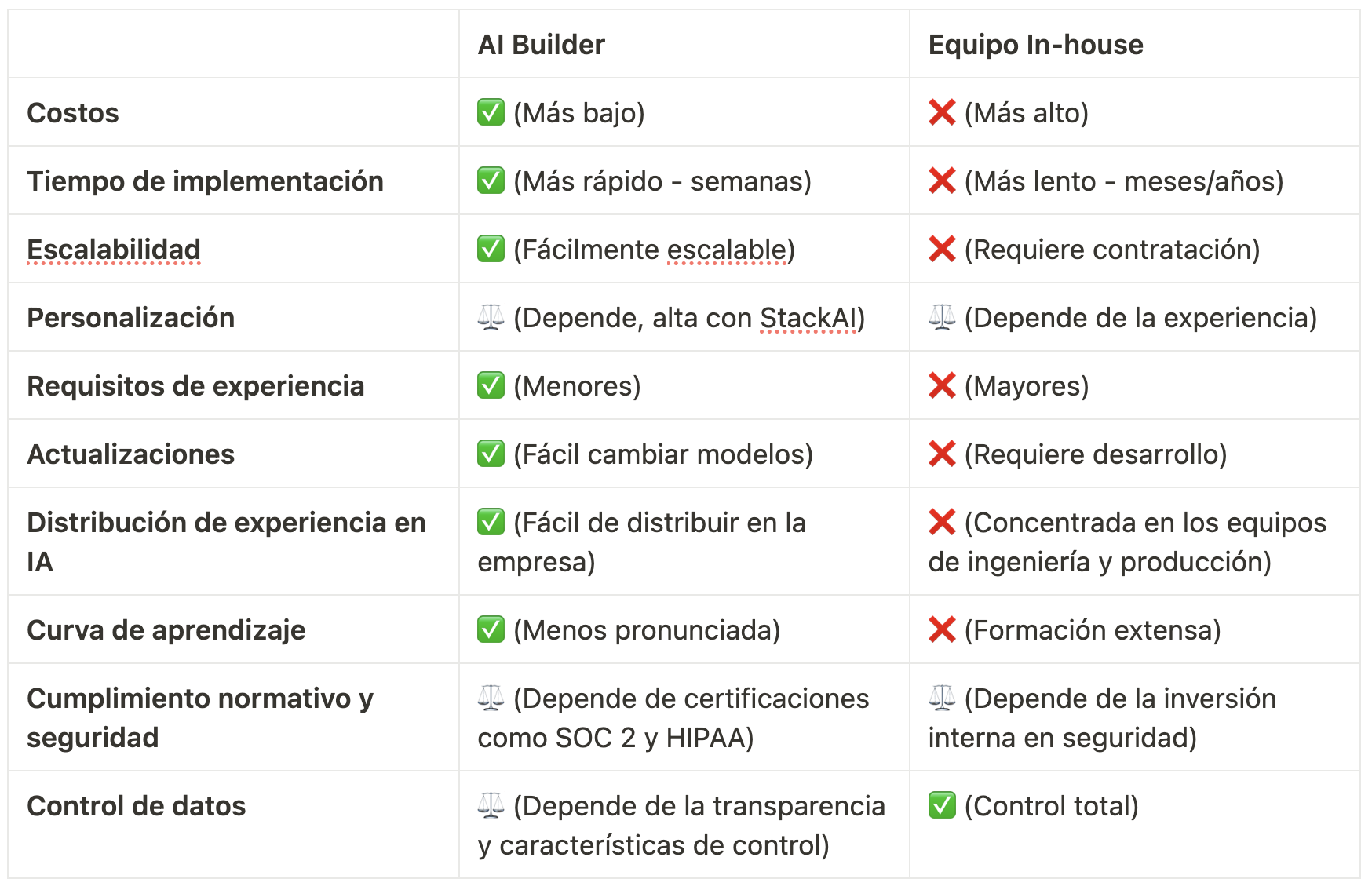Select the green checkmark beside "(Fácil cambiar modelos)"
1372x890 pixels.
coord(491,454)
